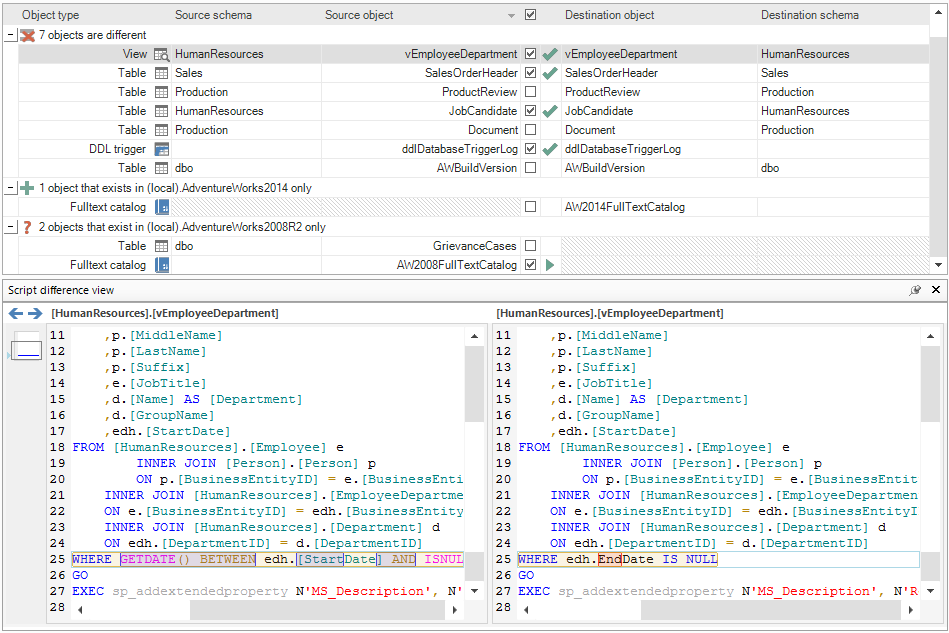Click the table icon in GrievanceCases row
The image size is (949, 633).
click(162, 246)
